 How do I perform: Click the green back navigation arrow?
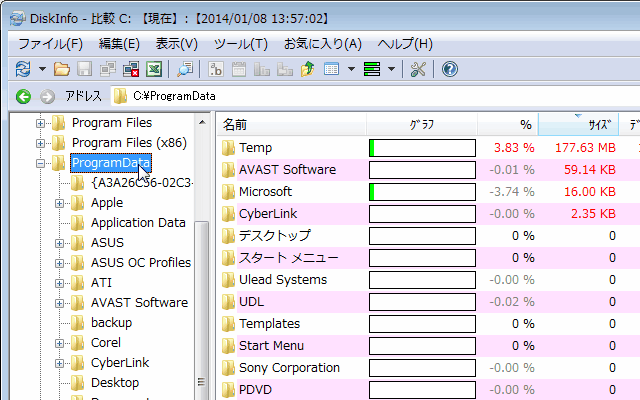[x=23, y=96]
